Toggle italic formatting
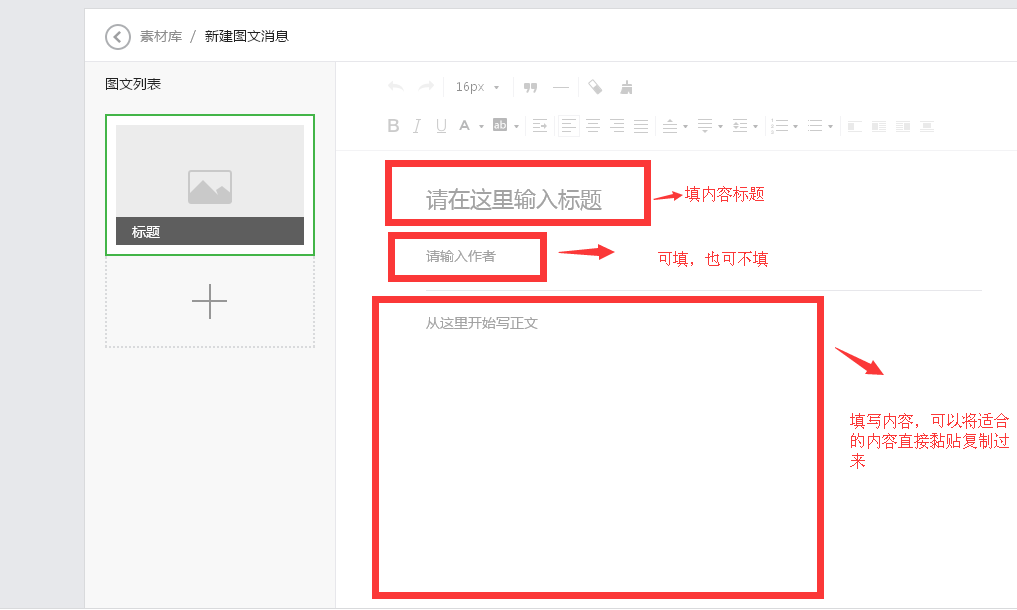Viewport: 1017px width, 610px height. [x=417, y=126]
